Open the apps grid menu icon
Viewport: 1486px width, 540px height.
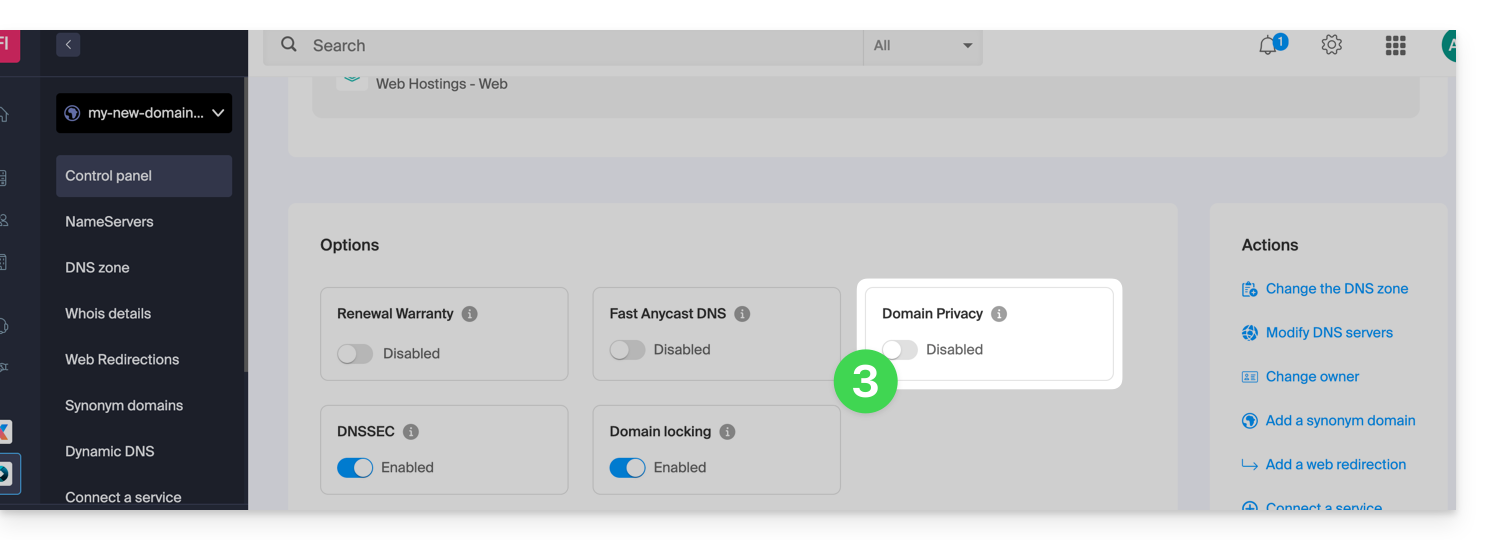(1395, 45)
